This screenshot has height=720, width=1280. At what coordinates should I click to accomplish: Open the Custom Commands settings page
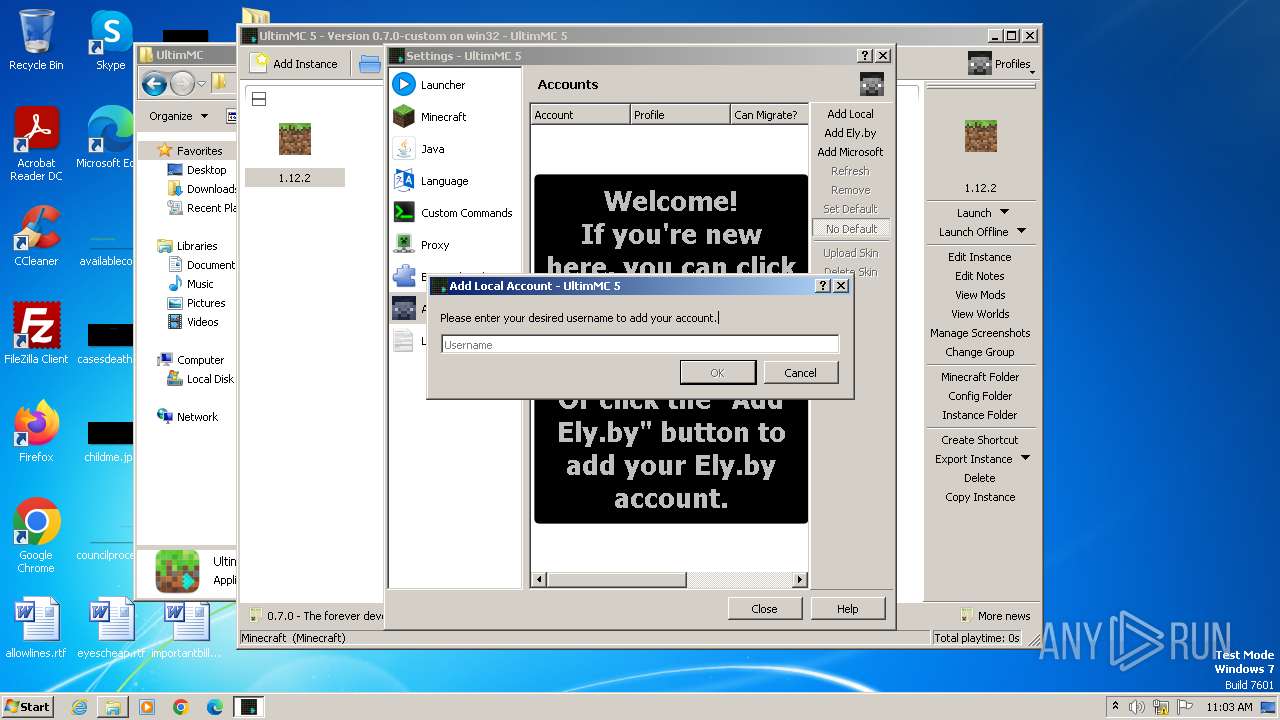point(455,213)
